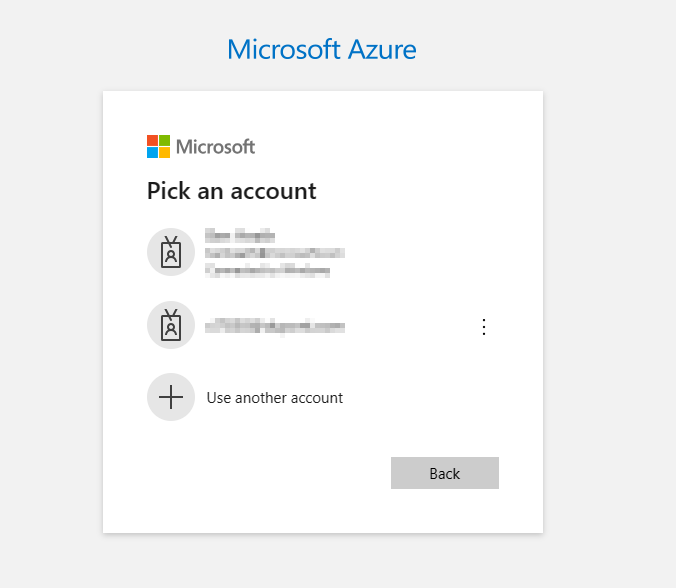
Task: Open the three-dot menu for the second account
Action: tap(484, 326)
